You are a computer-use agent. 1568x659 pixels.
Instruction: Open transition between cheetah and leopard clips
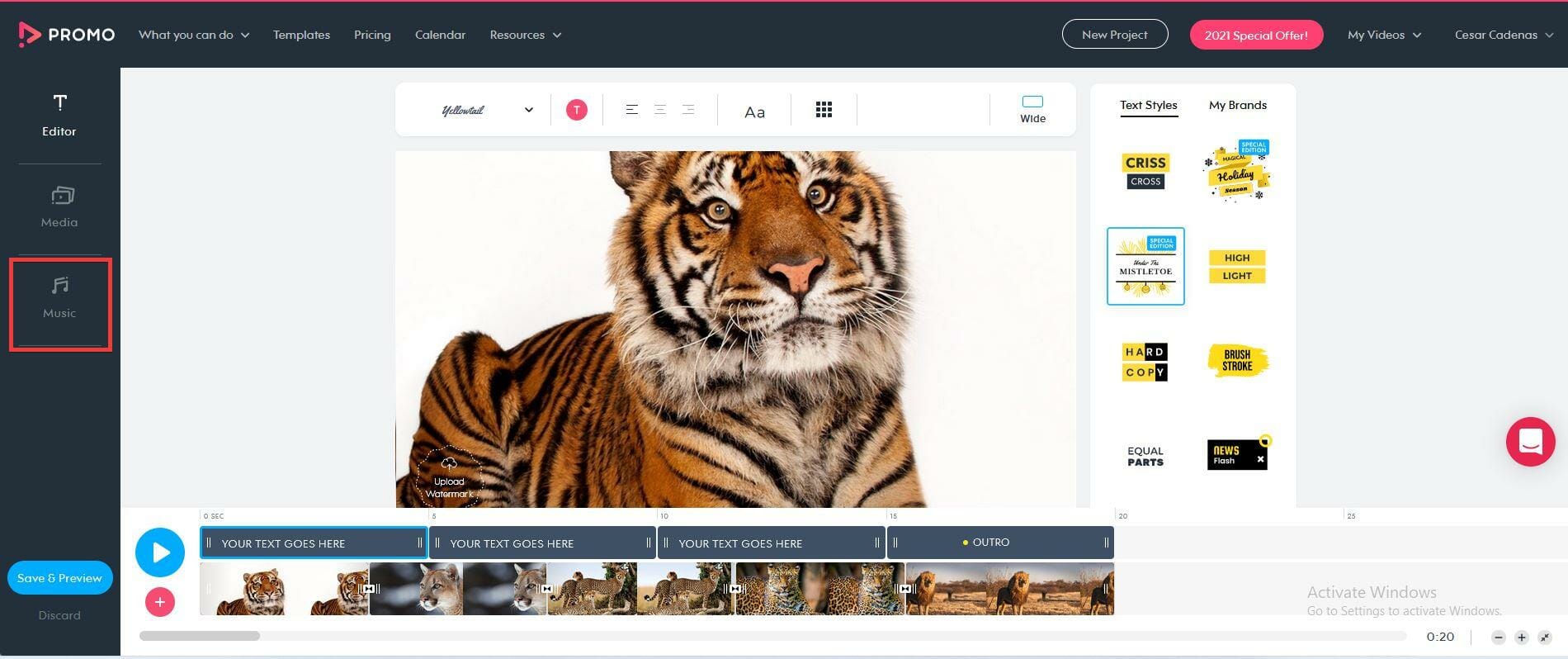pyautogui.click(x=734, y=589)
